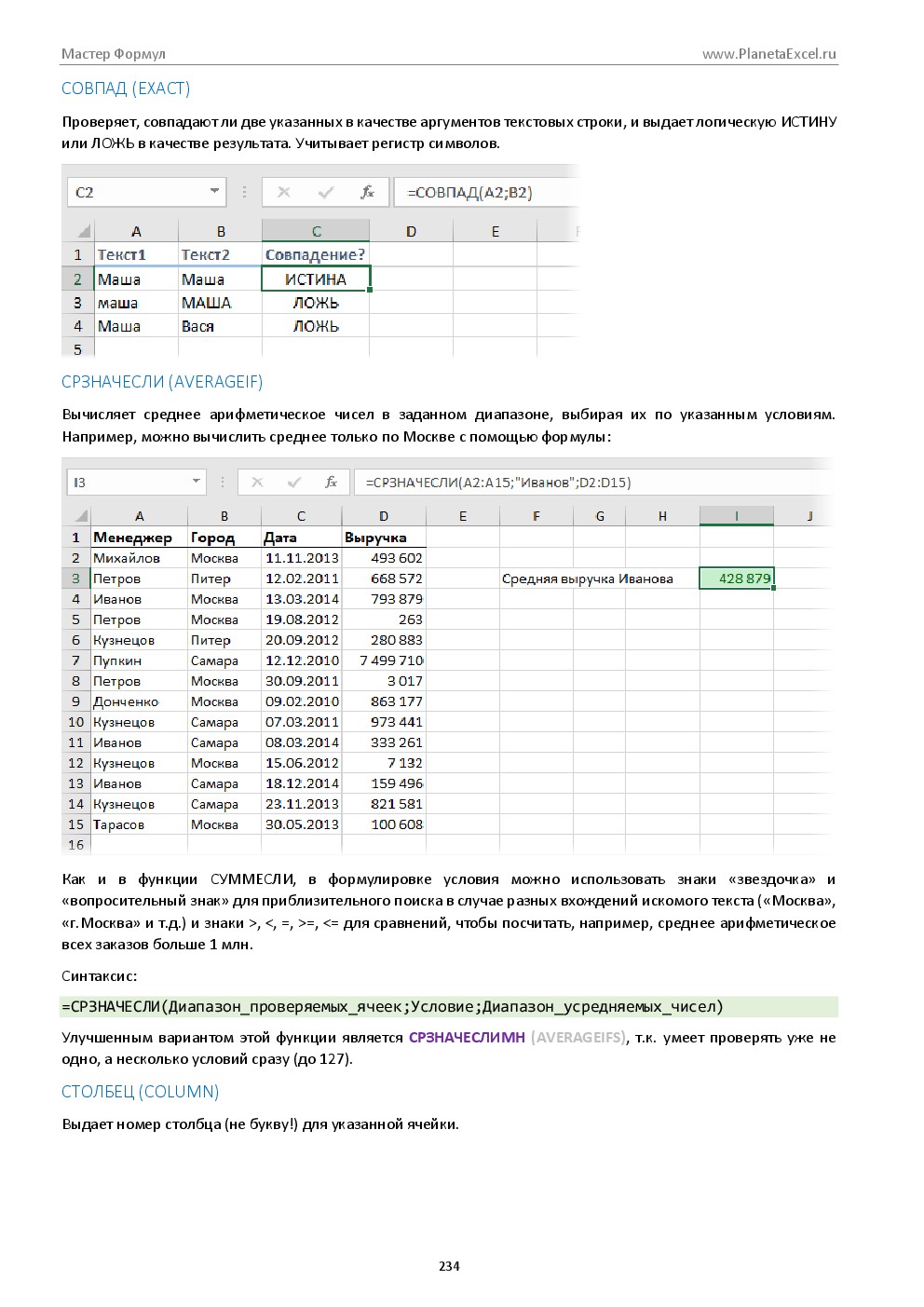Open the Name Box dropdown showing C2
Screen dimensions: 924x1307
tap(215, 191)
